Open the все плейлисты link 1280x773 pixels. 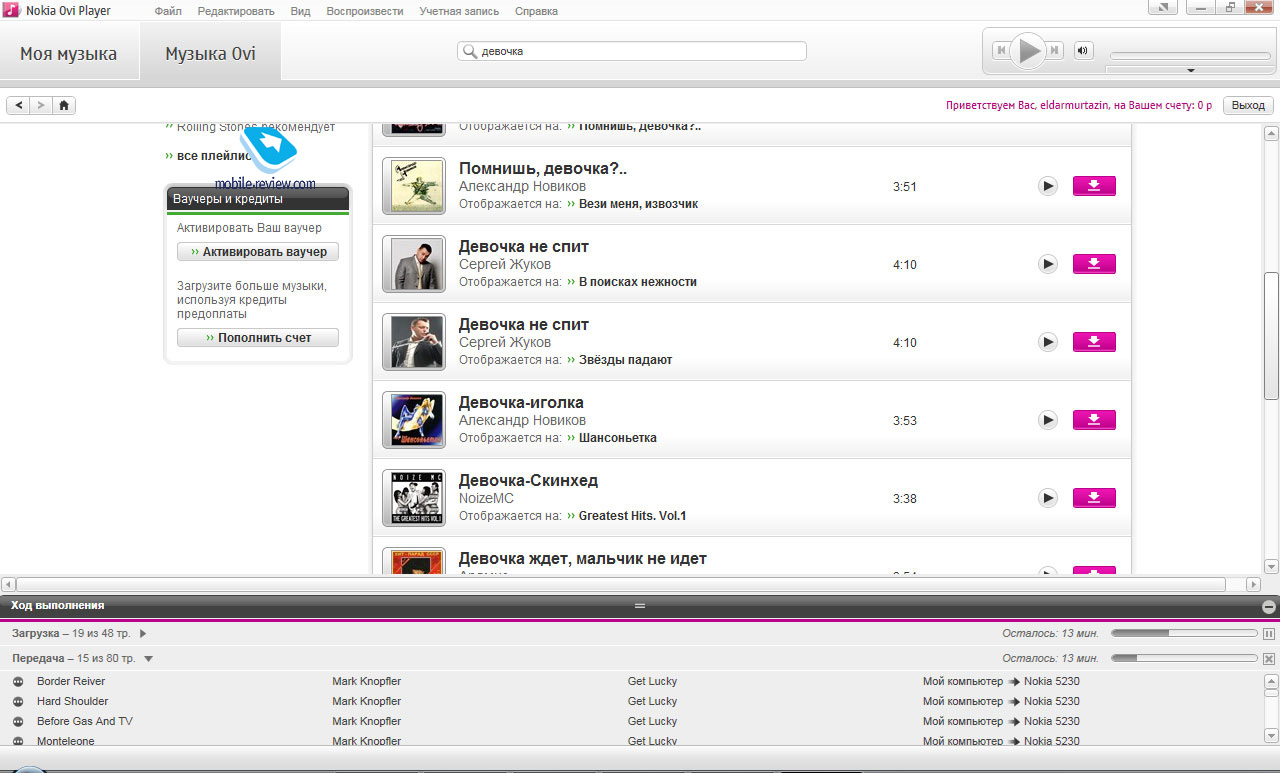[210, 156]
